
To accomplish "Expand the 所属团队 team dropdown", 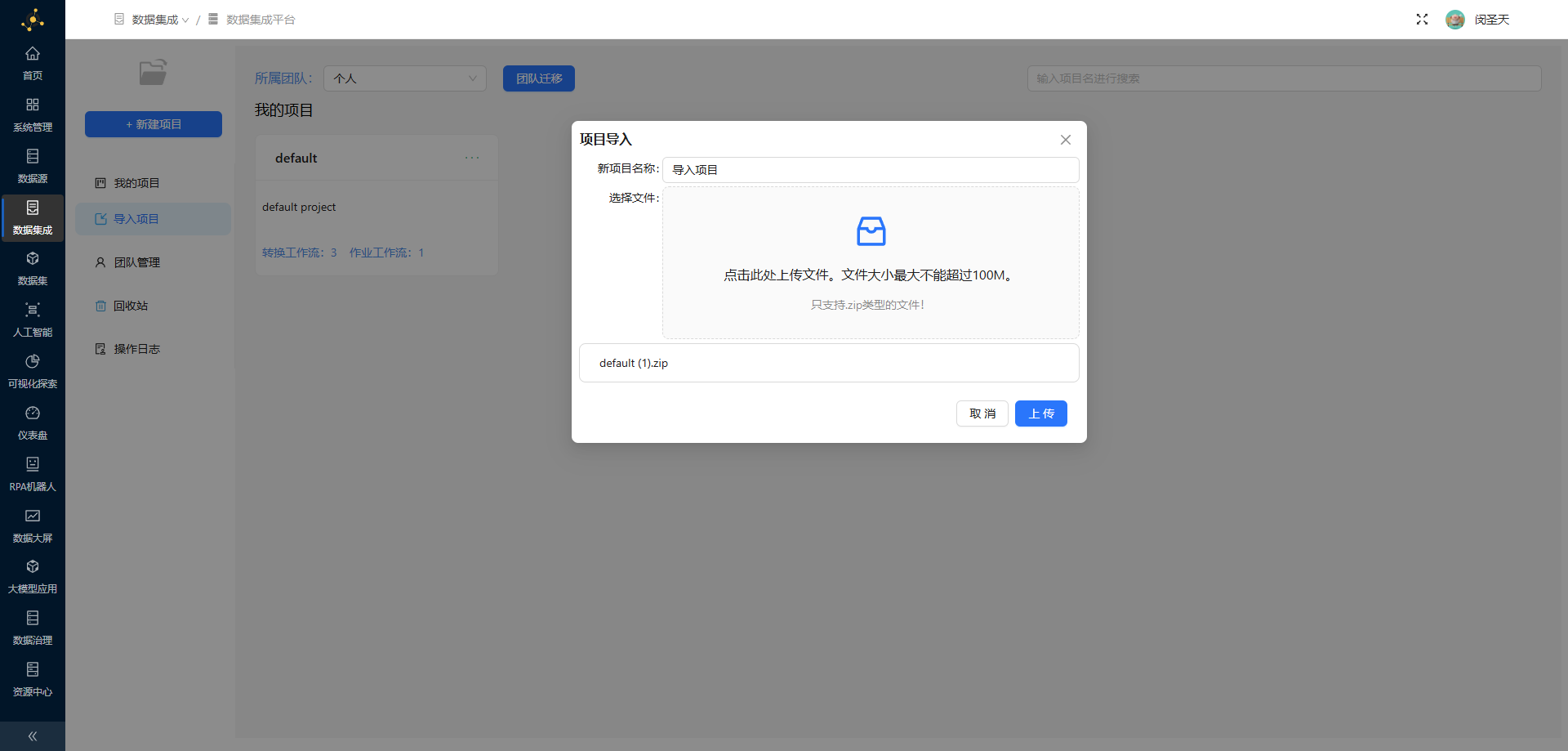I will click(405, 78).
